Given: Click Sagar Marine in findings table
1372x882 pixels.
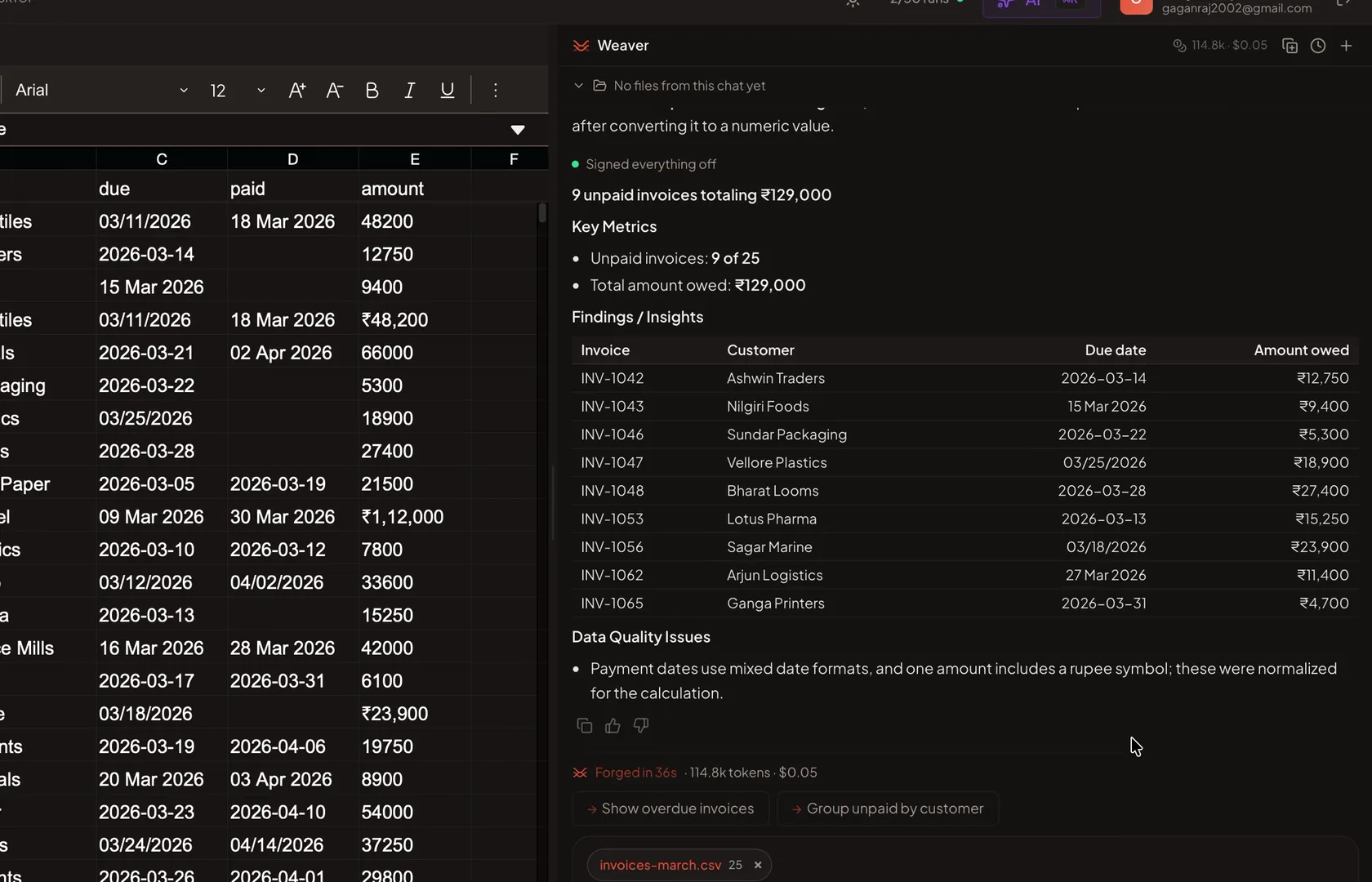Looking at the screenshot, I should [769, 547].
